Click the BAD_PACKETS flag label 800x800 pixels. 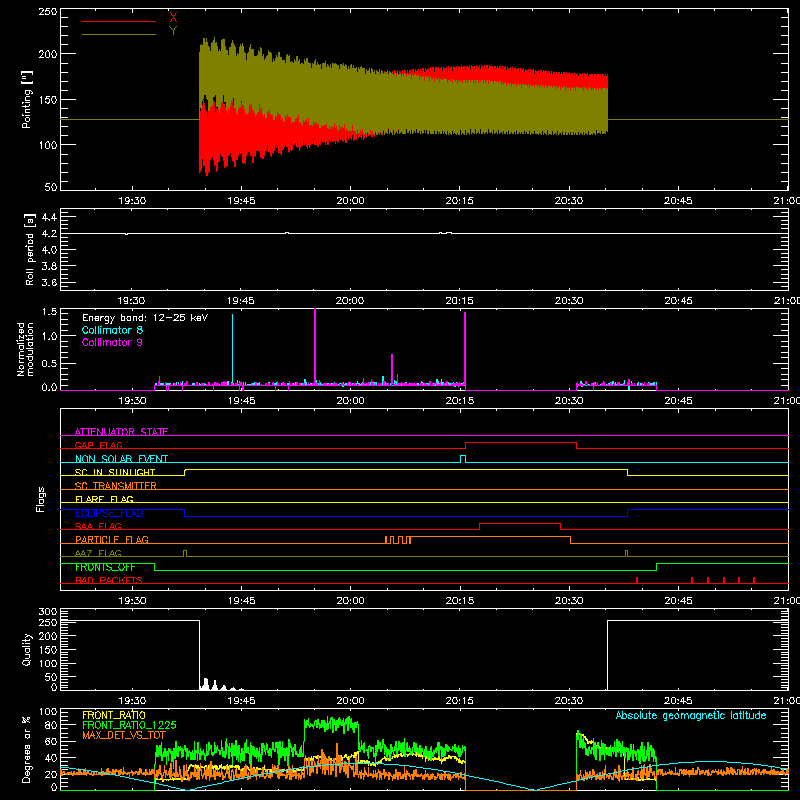click(x=109, y=580)
